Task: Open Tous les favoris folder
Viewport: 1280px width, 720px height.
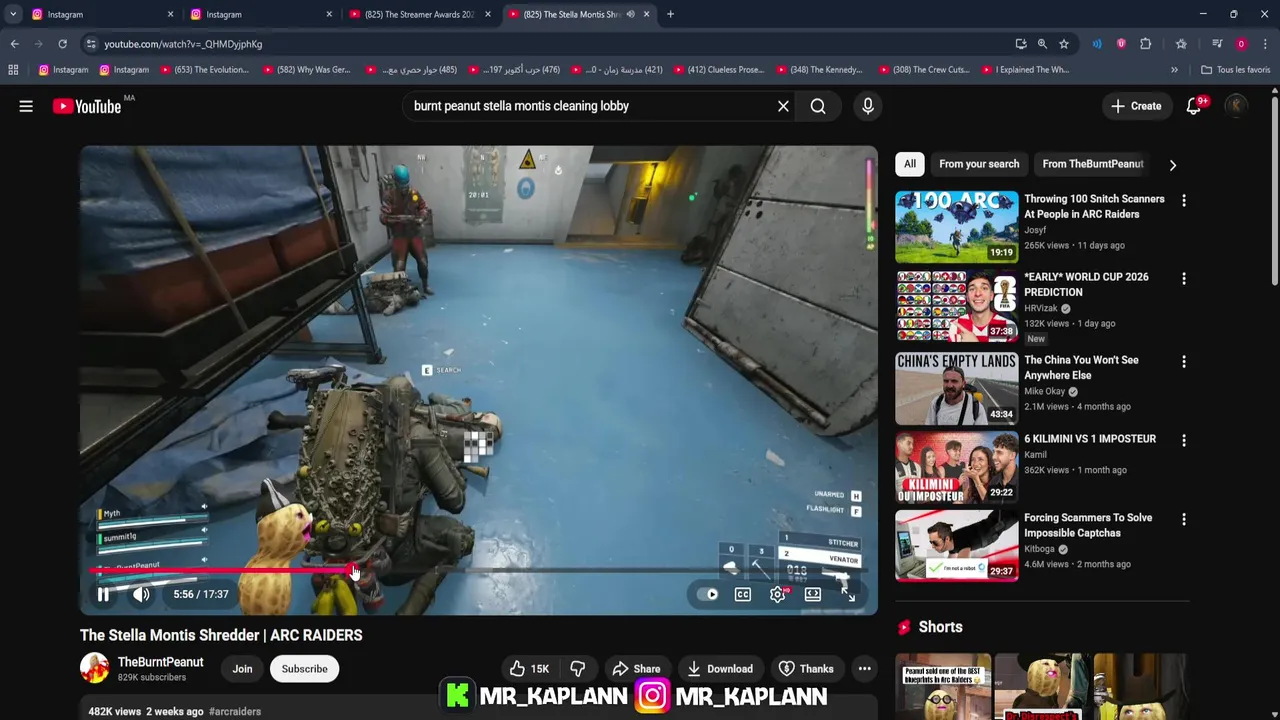Action: (x=1236, y=70)
